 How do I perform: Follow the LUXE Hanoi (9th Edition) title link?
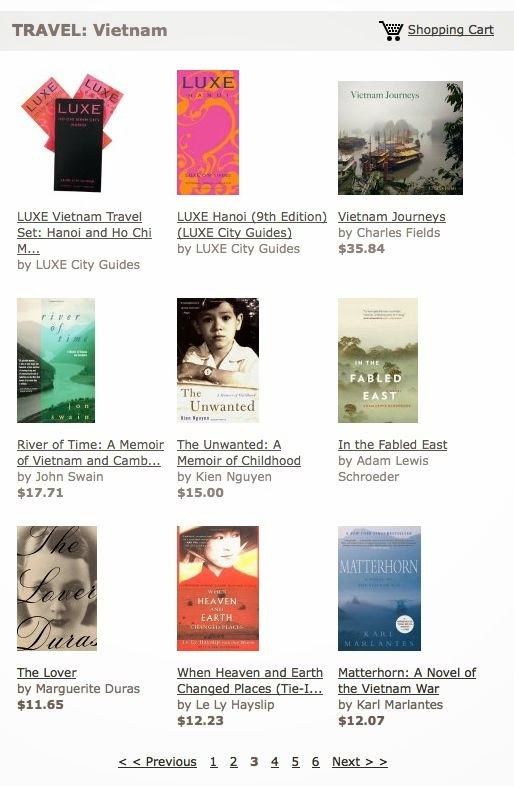click(252, 225)
